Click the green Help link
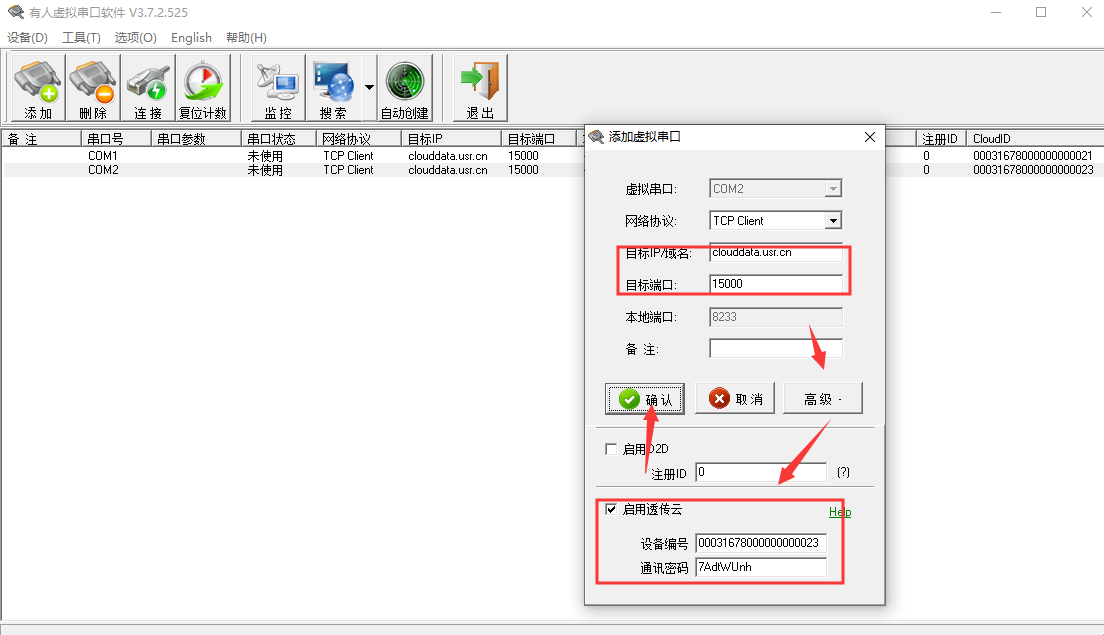1104x635 pixels. point(839,512)
